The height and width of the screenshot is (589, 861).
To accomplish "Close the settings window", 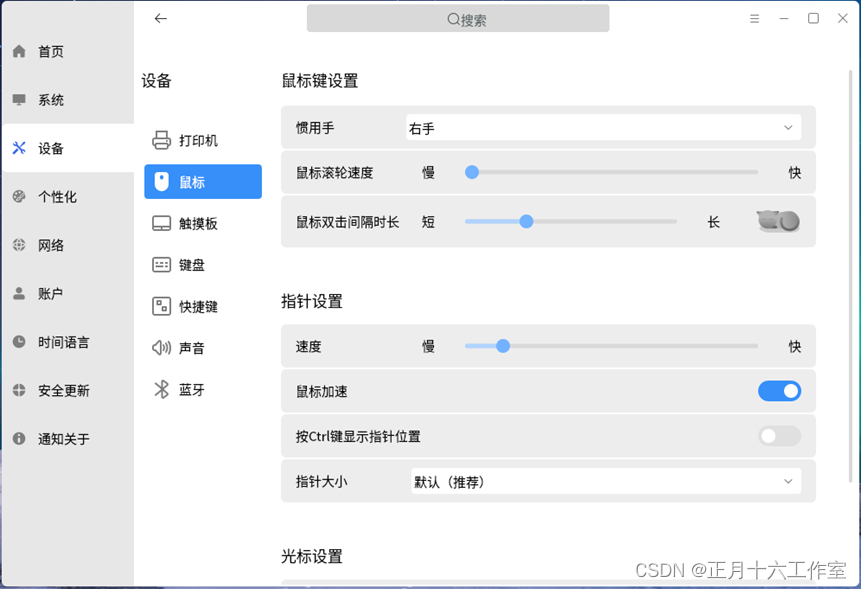I will (842, 18).
